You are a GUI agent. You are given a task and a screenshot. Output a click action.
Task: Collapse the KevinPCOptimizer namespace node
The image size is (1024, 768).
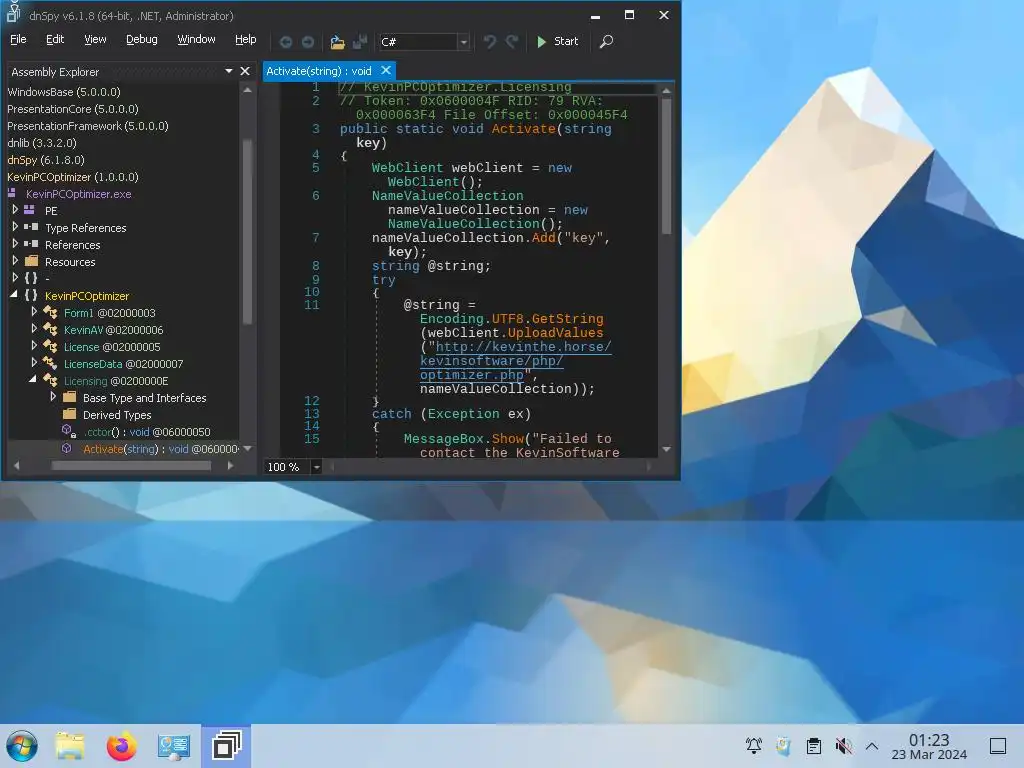pos(14,295)
